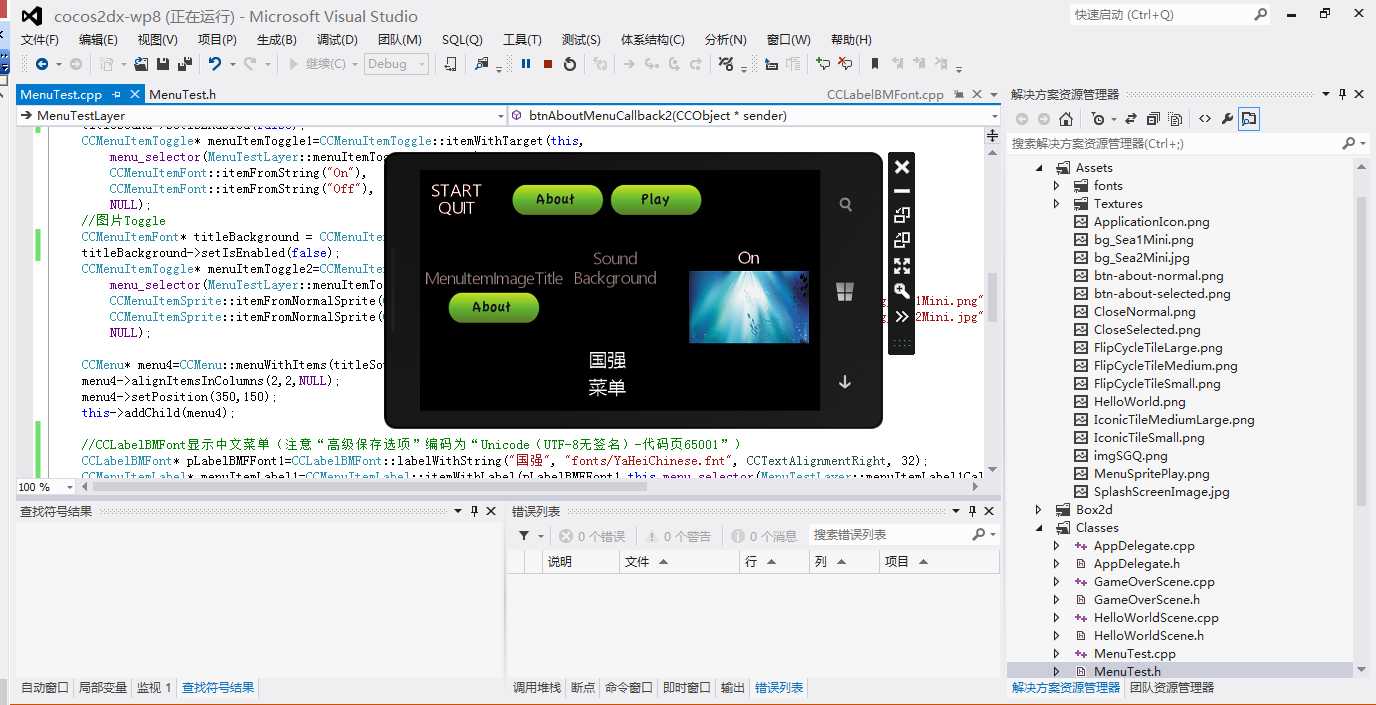Click the Undo toolbar icon
1376x705 pixels.
click(215, 64)
